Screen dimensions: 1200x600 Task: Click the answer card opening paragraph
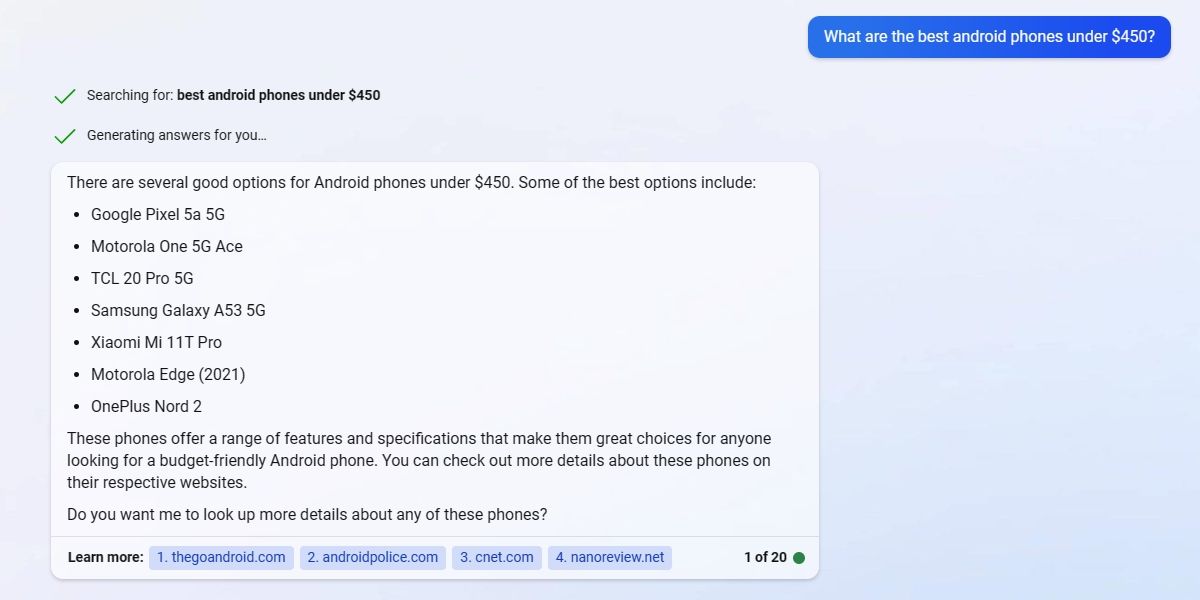click(411, 182)
